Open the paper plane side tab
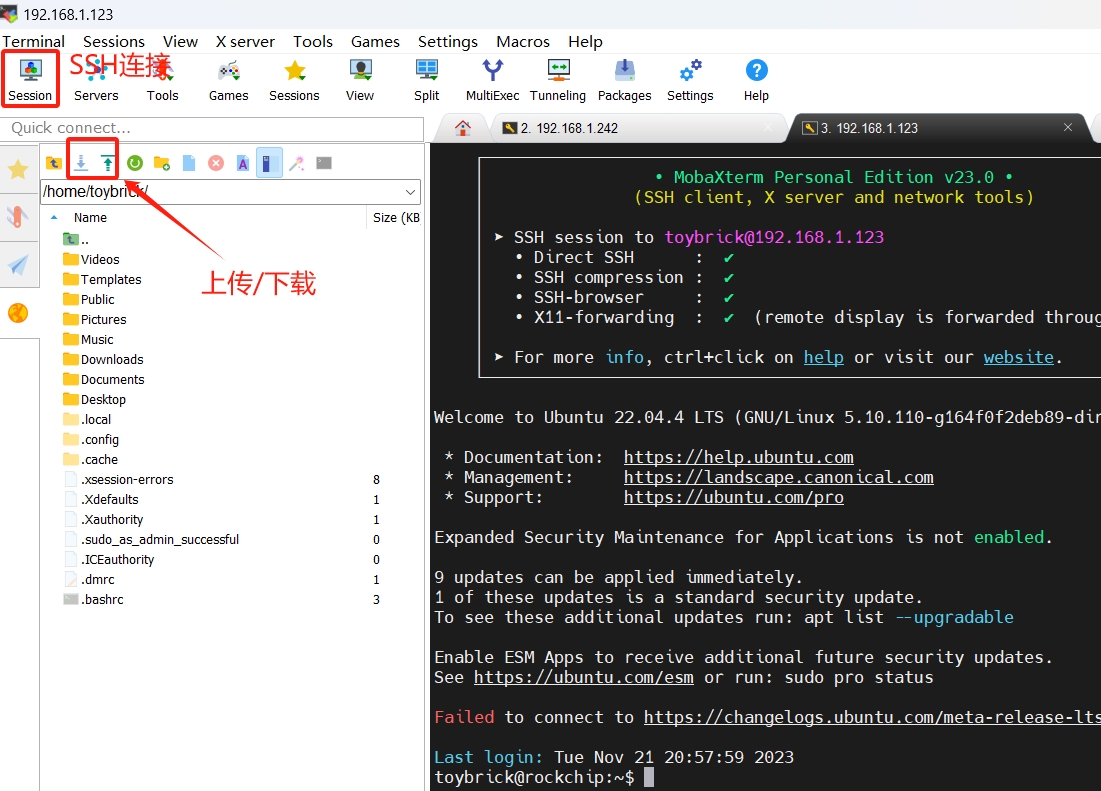The height and width of the screenshot is (791, 1101). (x=18, y=265)
